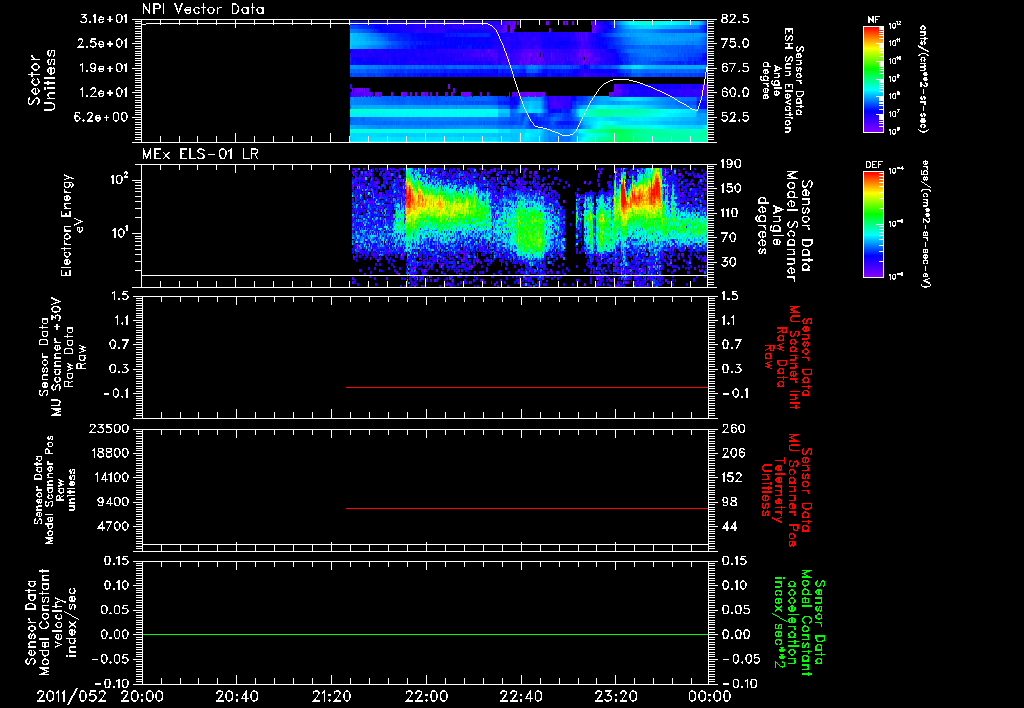This screenshot has height=708, width=1024.
Task: Click the '20:00' time axis label
Action: coord(142,696)
